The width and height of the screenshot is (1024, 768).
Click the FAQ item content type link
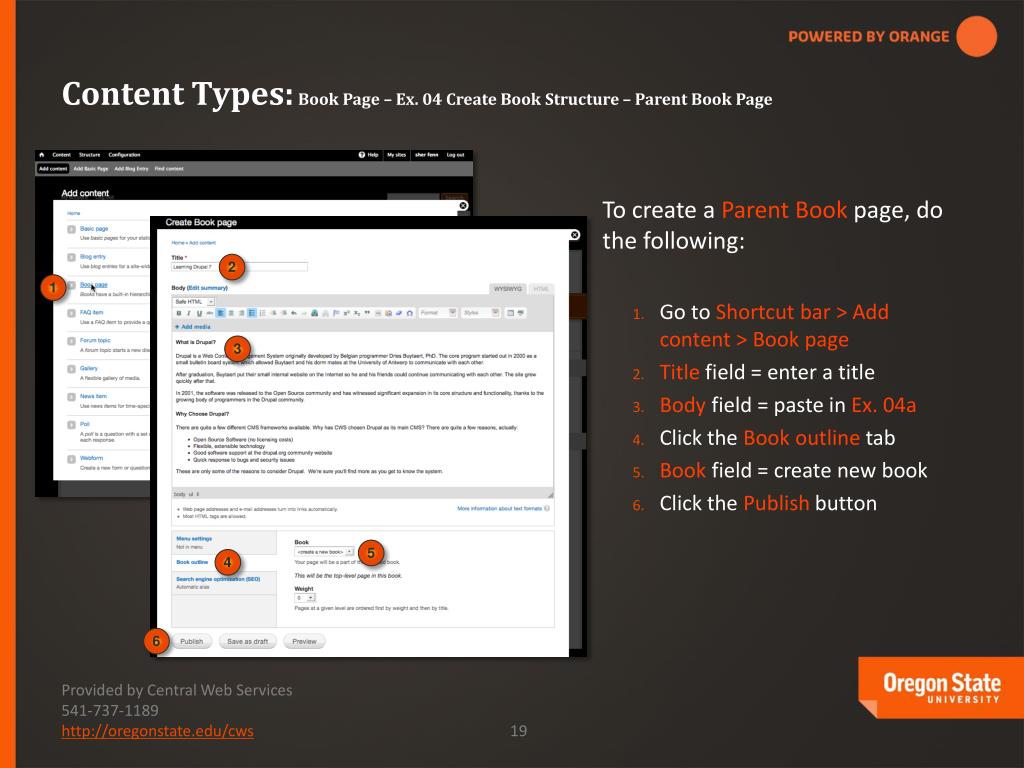[91, 312]
